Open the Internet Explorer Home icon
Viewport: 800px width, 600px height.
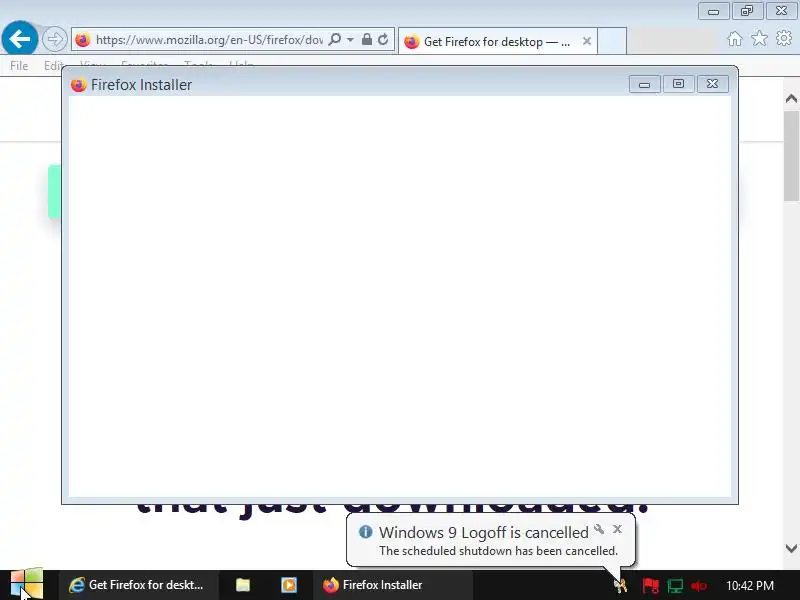point(735,39)
